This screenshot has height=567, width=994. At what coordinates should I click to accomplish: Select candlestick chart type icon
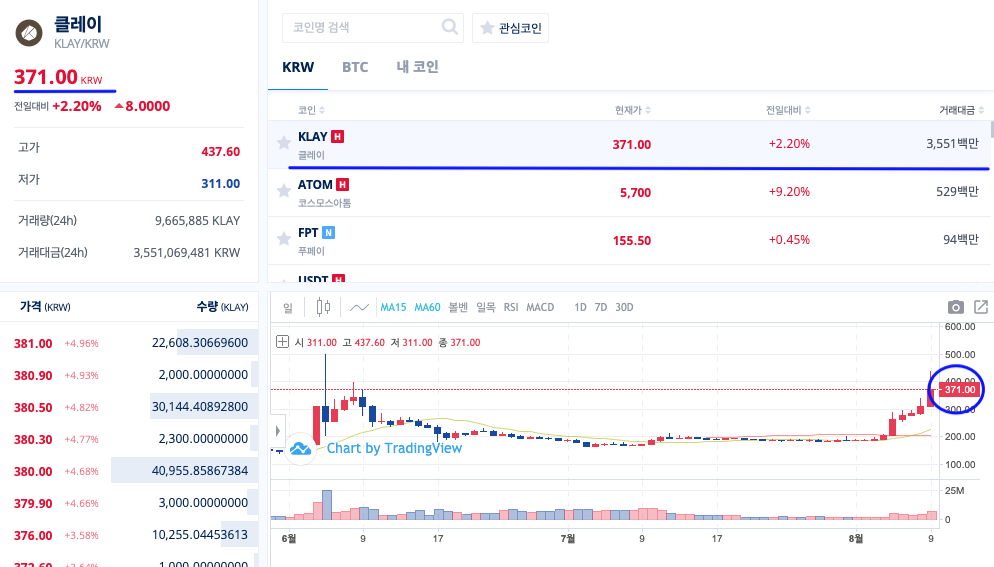[x=323, y=308]
